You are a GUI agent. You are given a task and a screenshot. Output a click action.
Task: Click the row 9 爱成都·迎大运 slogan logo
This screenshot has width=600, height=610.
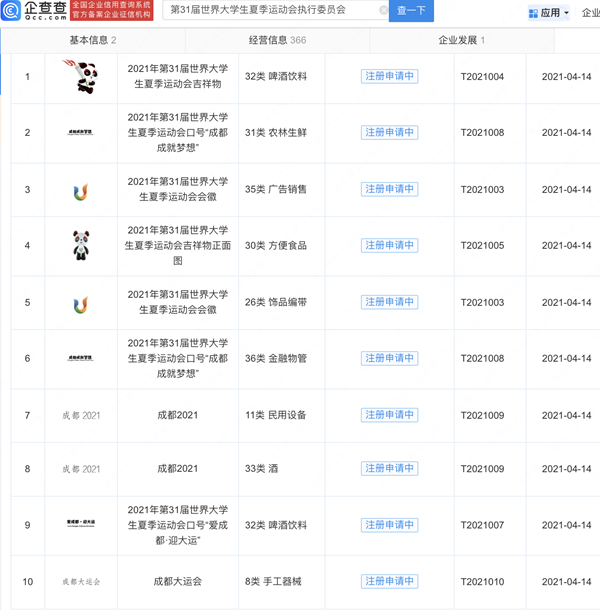coord(80,525)
